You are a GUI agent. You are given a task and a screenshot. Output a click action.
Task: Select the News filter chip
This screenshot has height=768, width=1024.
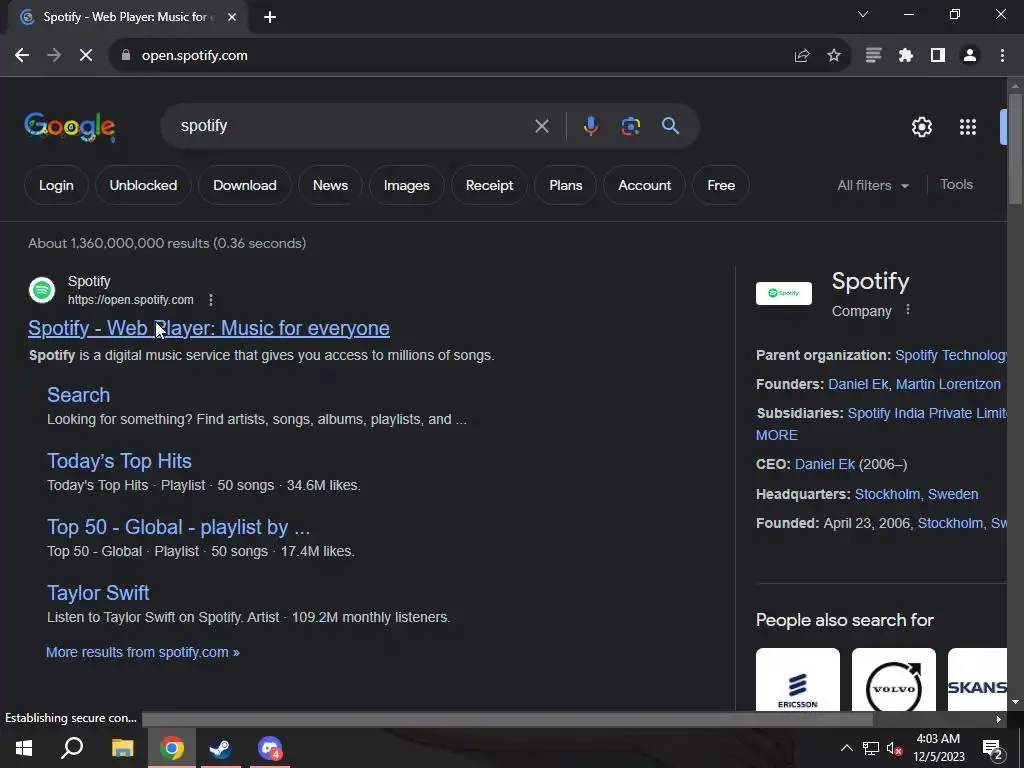[330, 185]
